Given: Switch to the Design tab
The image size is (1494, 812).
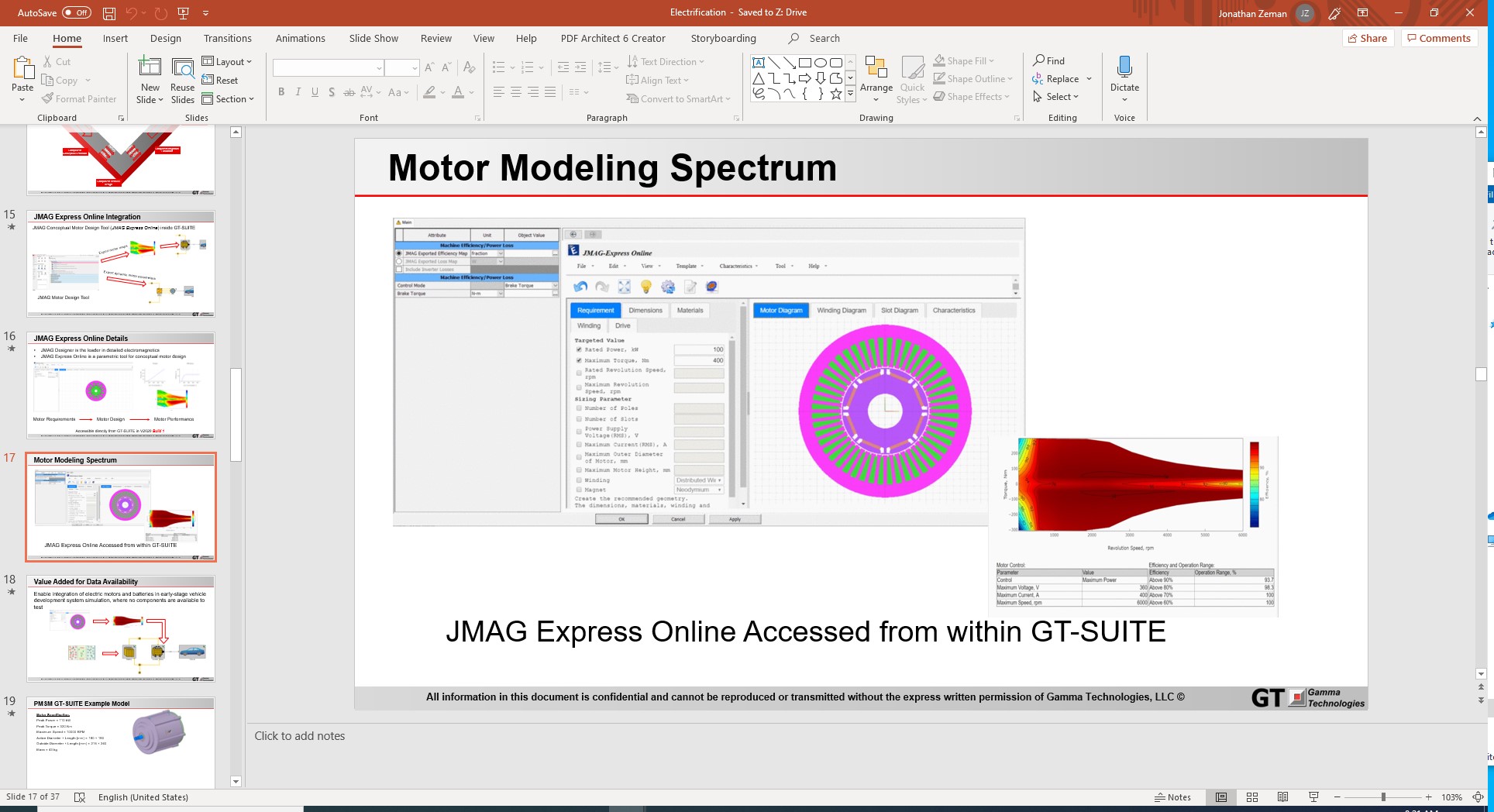Looking at the screenshot, I should [x=166, y=38].
